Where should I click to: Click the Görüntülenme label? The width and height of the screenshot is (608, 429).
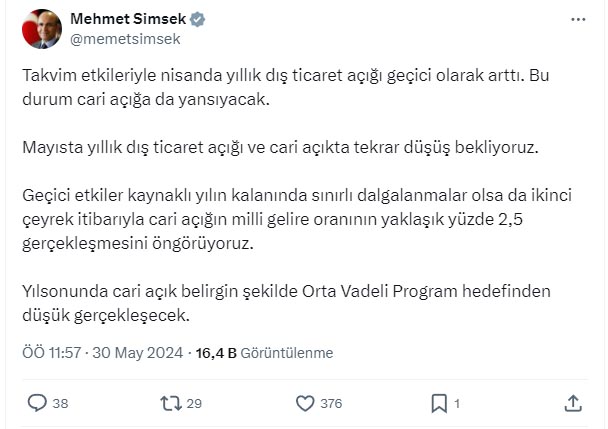(x=286, y=352)
